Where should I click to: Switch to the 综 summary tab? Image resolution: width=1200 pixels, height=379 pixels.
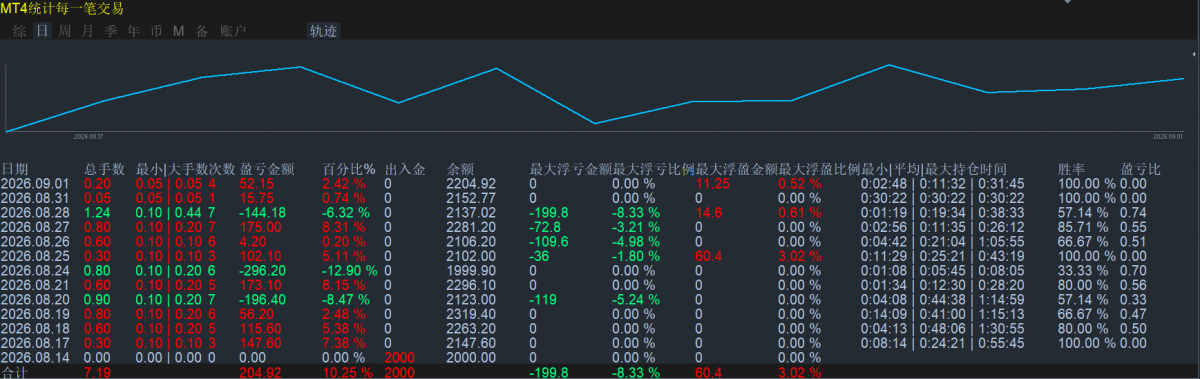tap(20, 31)
